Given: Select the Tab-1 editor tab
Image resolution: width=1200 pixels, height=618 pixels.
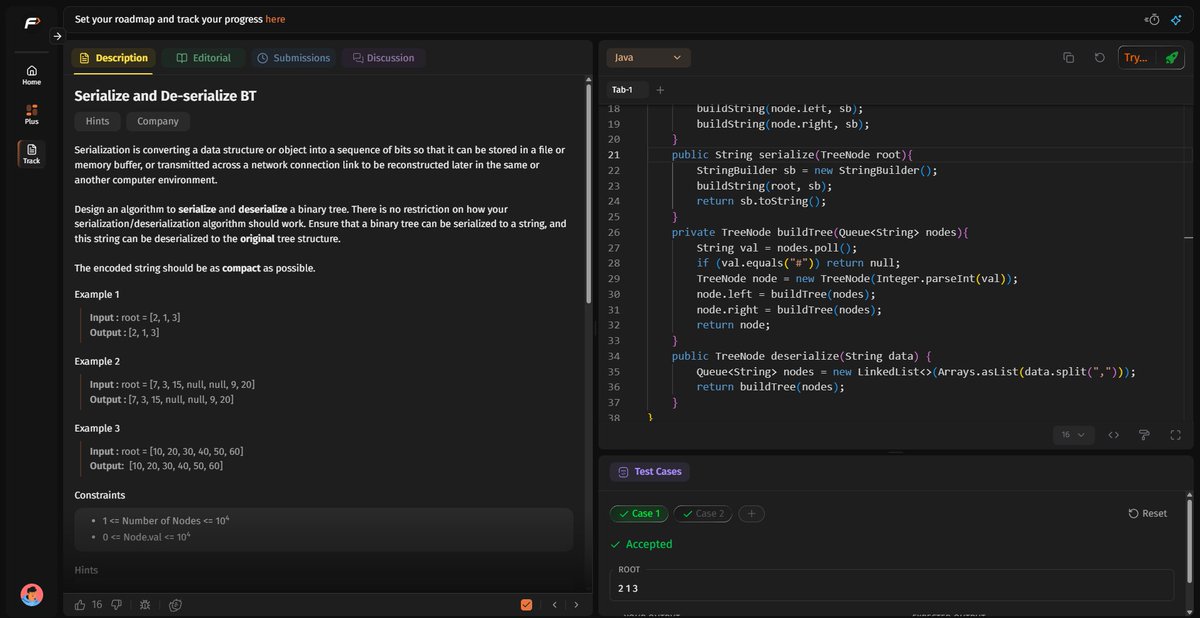Looking at the screenshot, I should (625, 90).
